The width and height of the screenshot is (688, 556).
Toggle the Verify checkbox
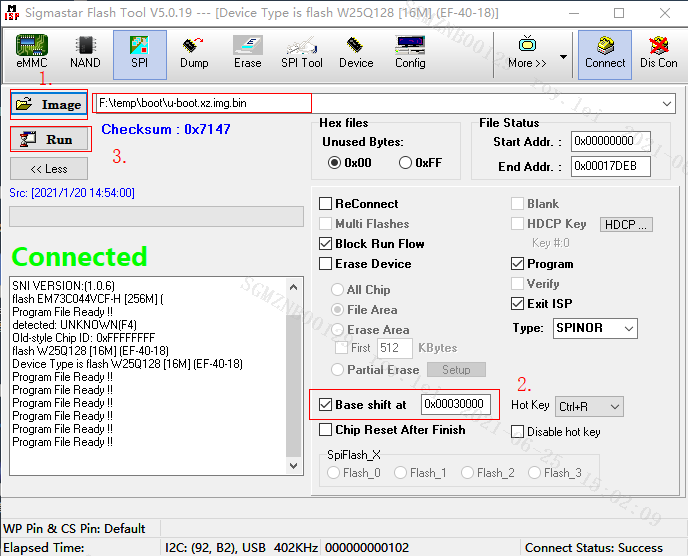517,283
